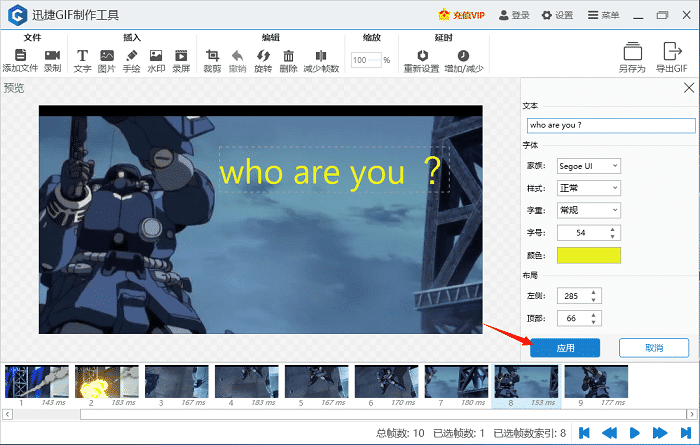Step to next frame button
This screenshot has width=700, height=445.
click(660, 433)
